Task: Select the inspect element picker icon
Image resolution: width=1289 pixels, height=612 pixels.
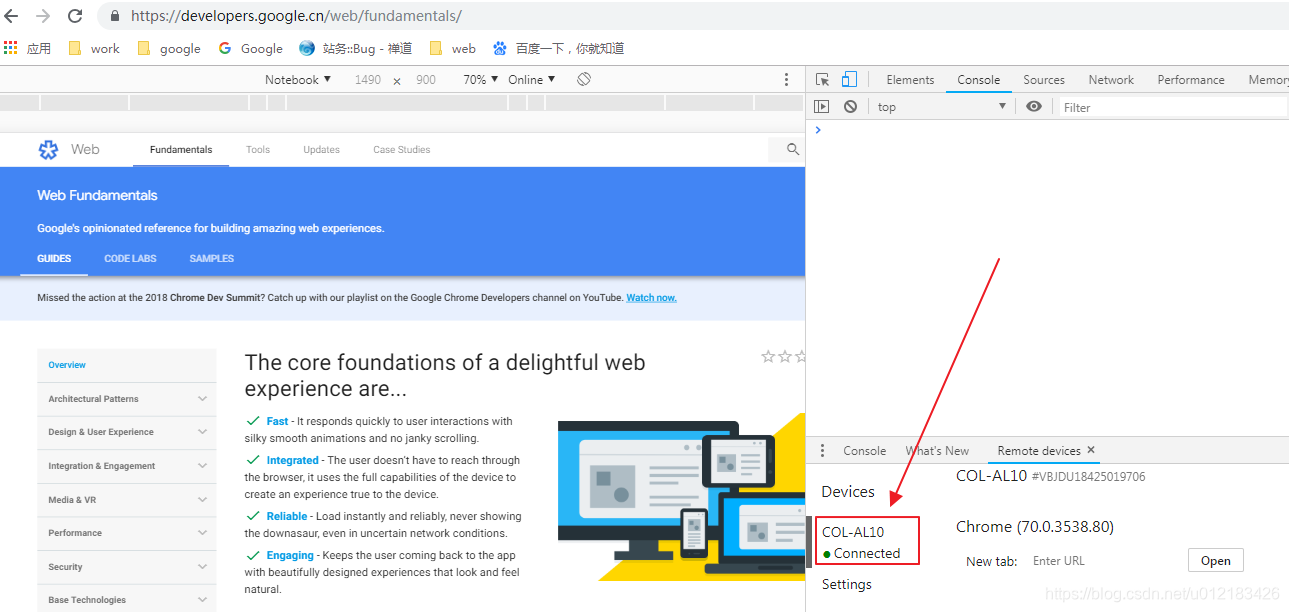Action: (x=822, y=80)
